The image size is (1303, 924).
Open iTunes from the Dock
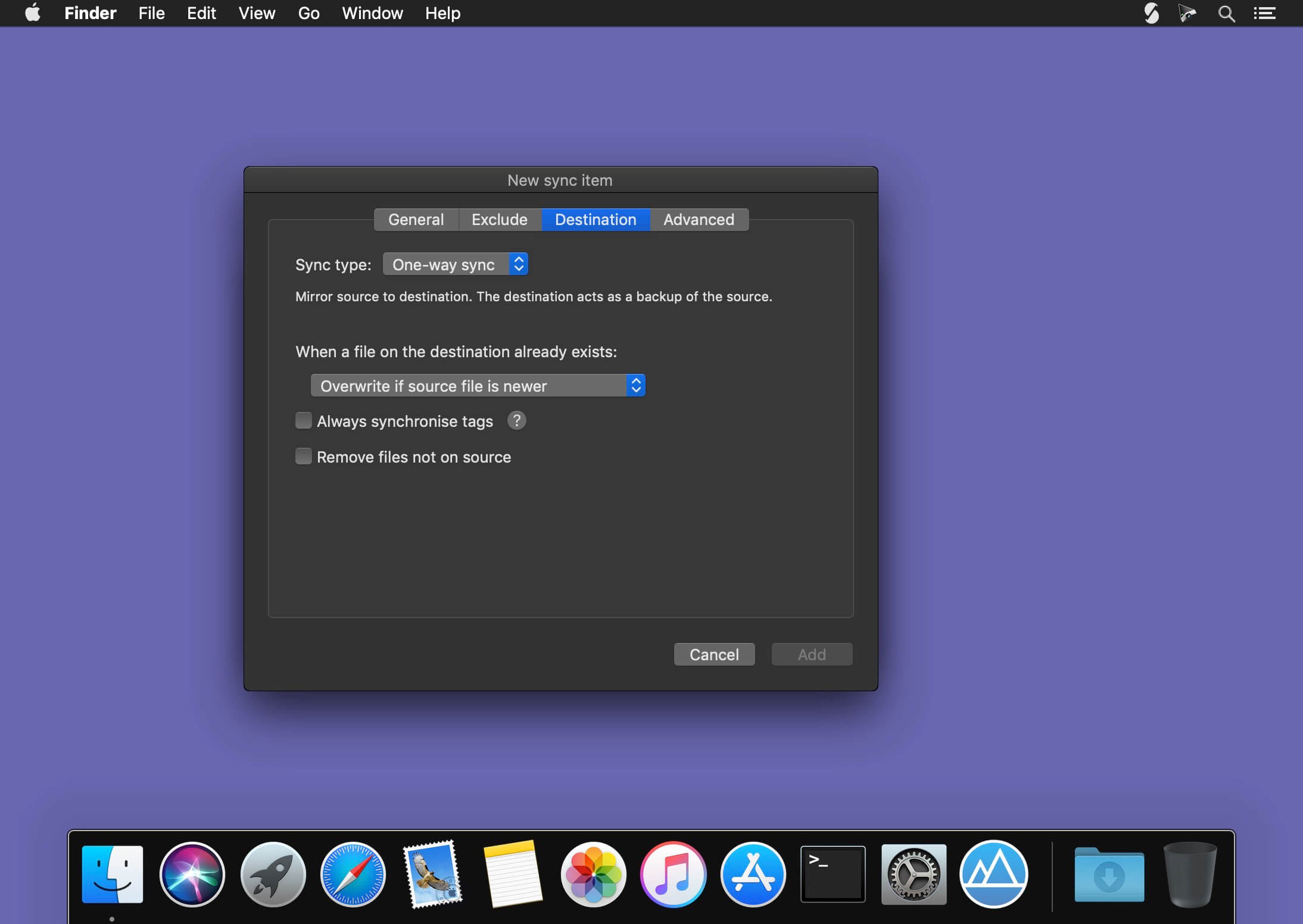[x=672, y=873]
